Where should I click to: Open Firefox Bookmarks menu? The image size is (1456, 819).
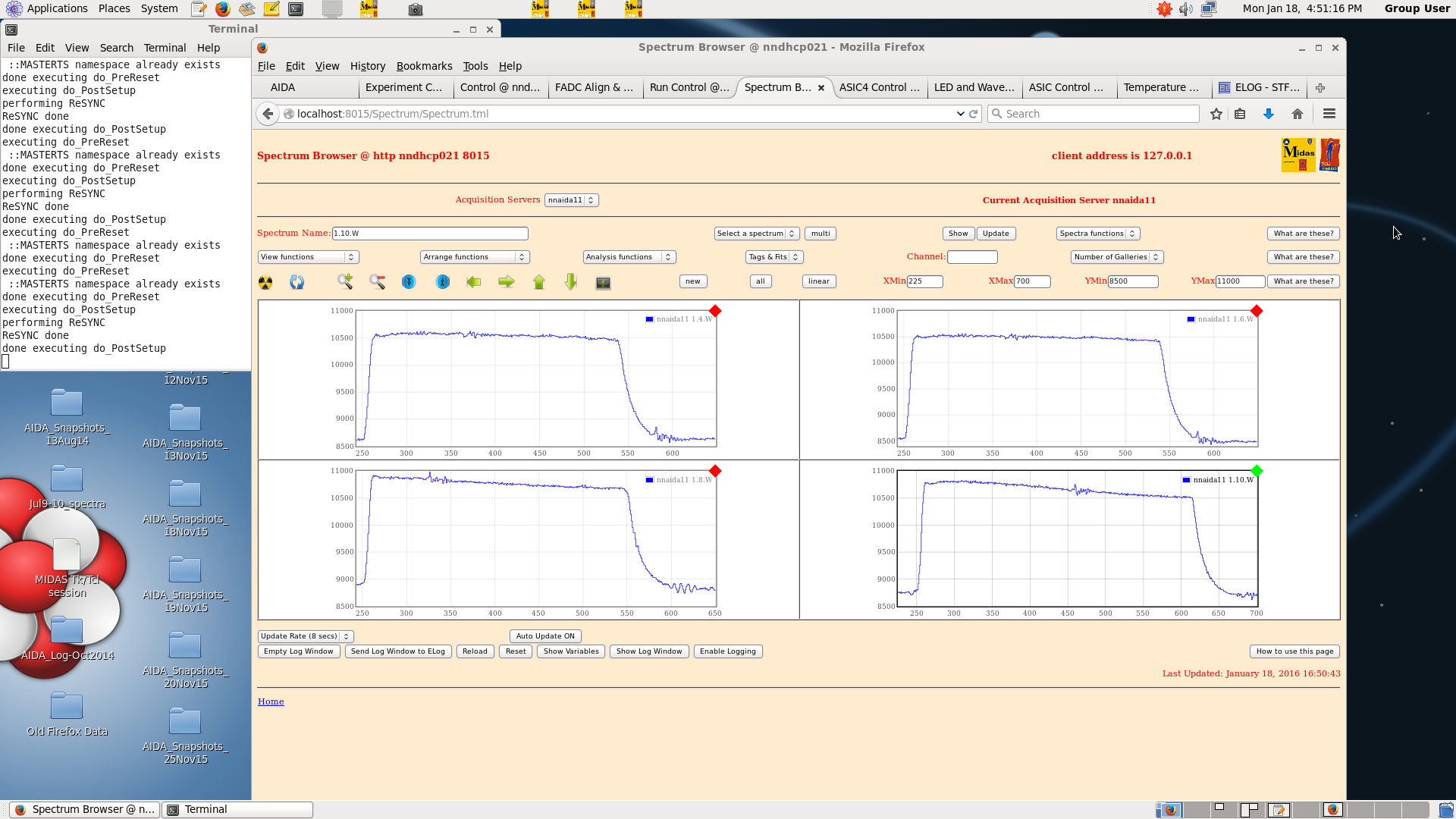424,66
